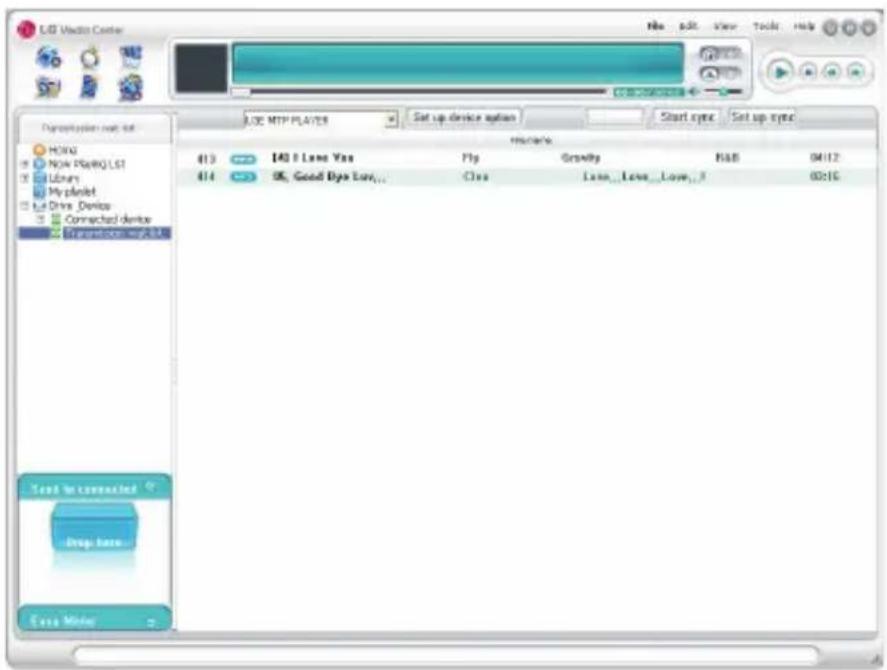Select the track titled Good Bye Lov...

329,177
